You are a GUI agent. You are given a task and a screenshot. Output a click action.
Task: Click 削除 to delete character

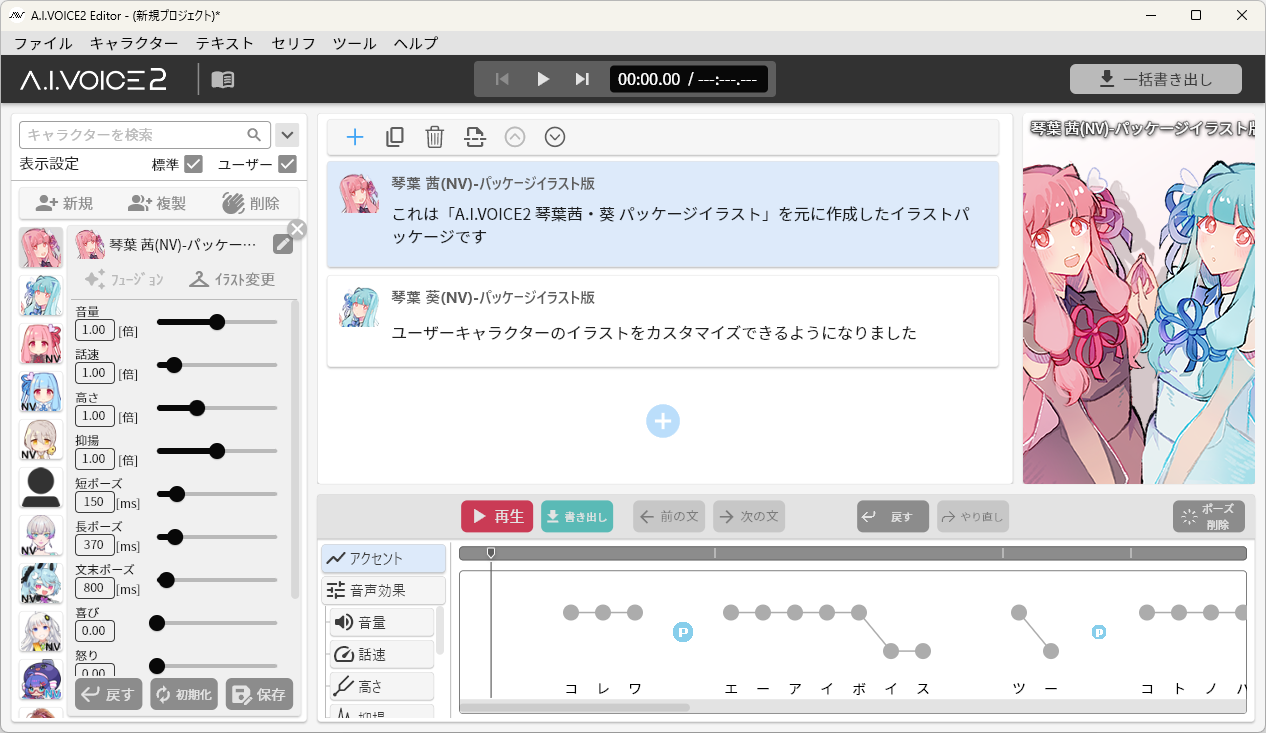click(x=251, y=203)
